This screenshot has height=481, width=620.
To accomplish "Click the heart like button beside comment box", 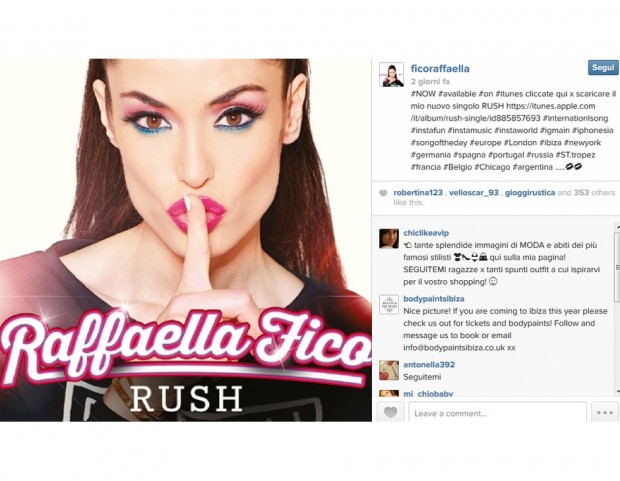I will coord(390,412).
